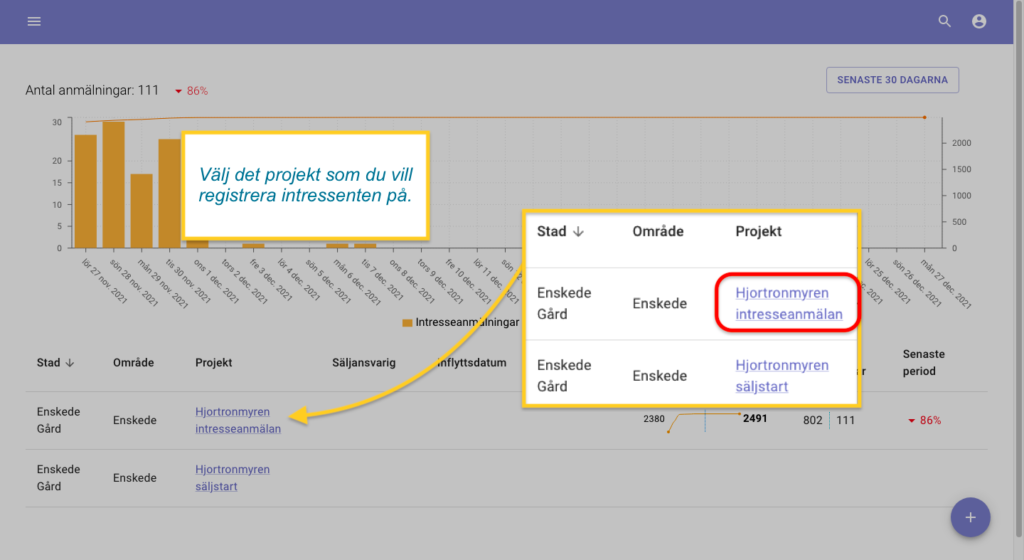Viewport: 1024px width, 560px height.
Task: Click the search magnifier icon
Action: [944, 21]
